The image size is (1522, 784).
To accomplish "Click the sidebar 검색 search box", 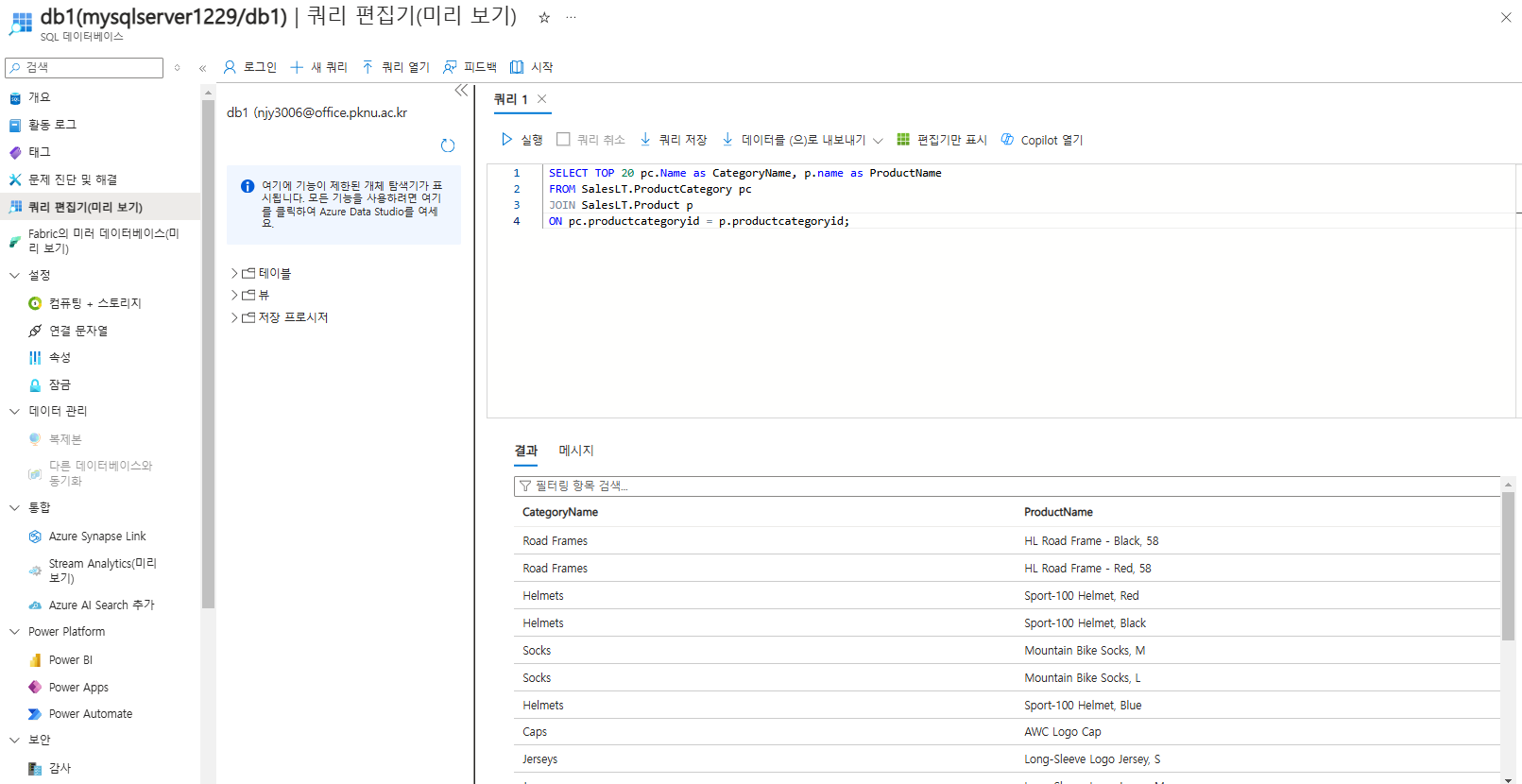I will pyautogui.click(x=84, y=68).
